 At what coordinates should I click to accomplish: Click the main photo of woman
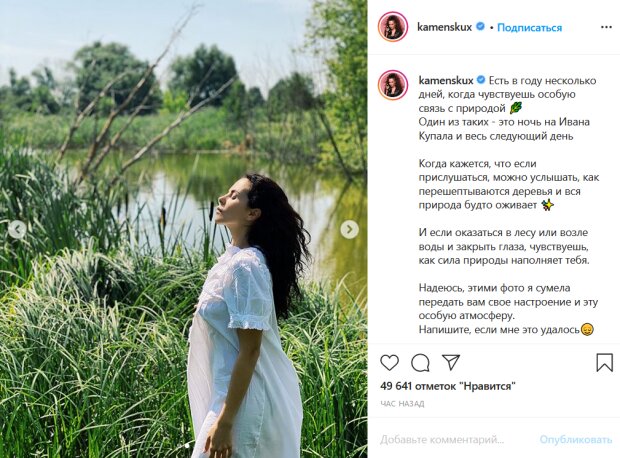click(183, 229)
